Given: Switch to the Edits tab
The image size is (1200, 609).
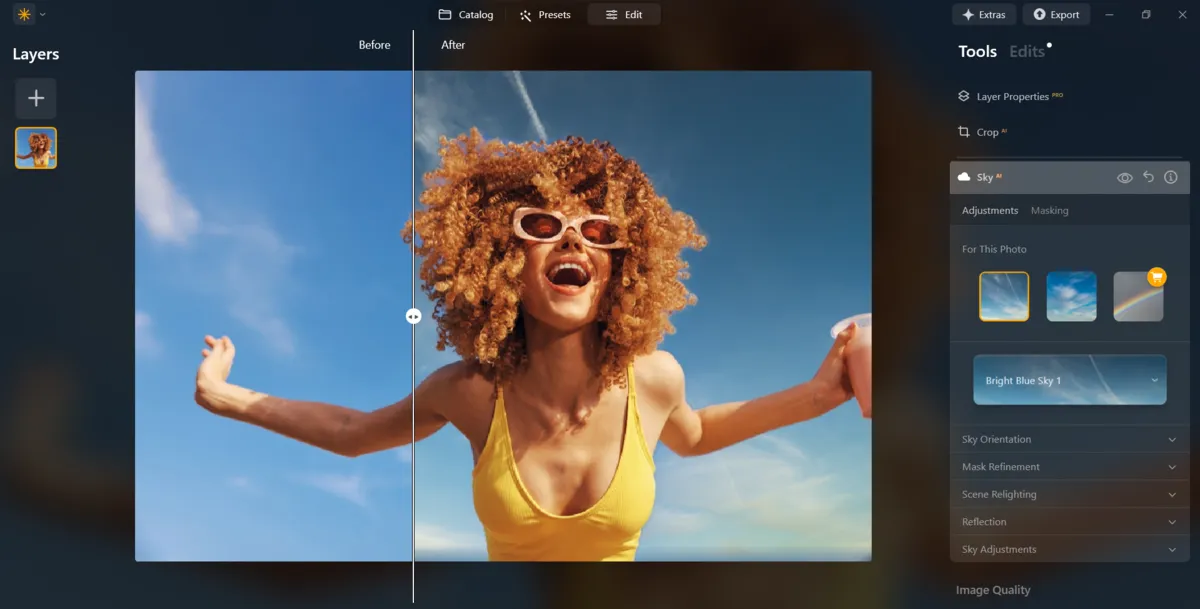Looking at the screenshot, I should [x=1027, y=52].
